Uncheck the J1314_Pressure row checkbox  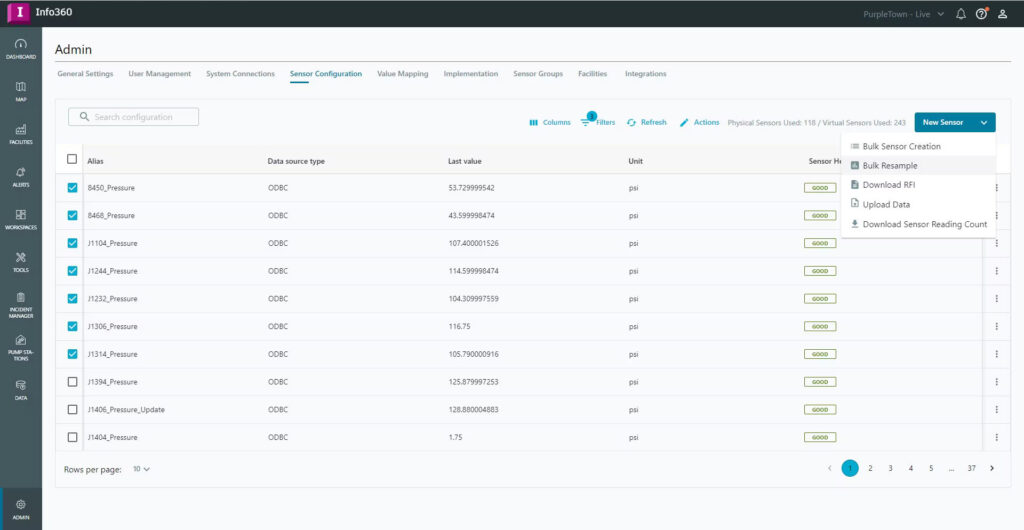(x=72, y=354)
